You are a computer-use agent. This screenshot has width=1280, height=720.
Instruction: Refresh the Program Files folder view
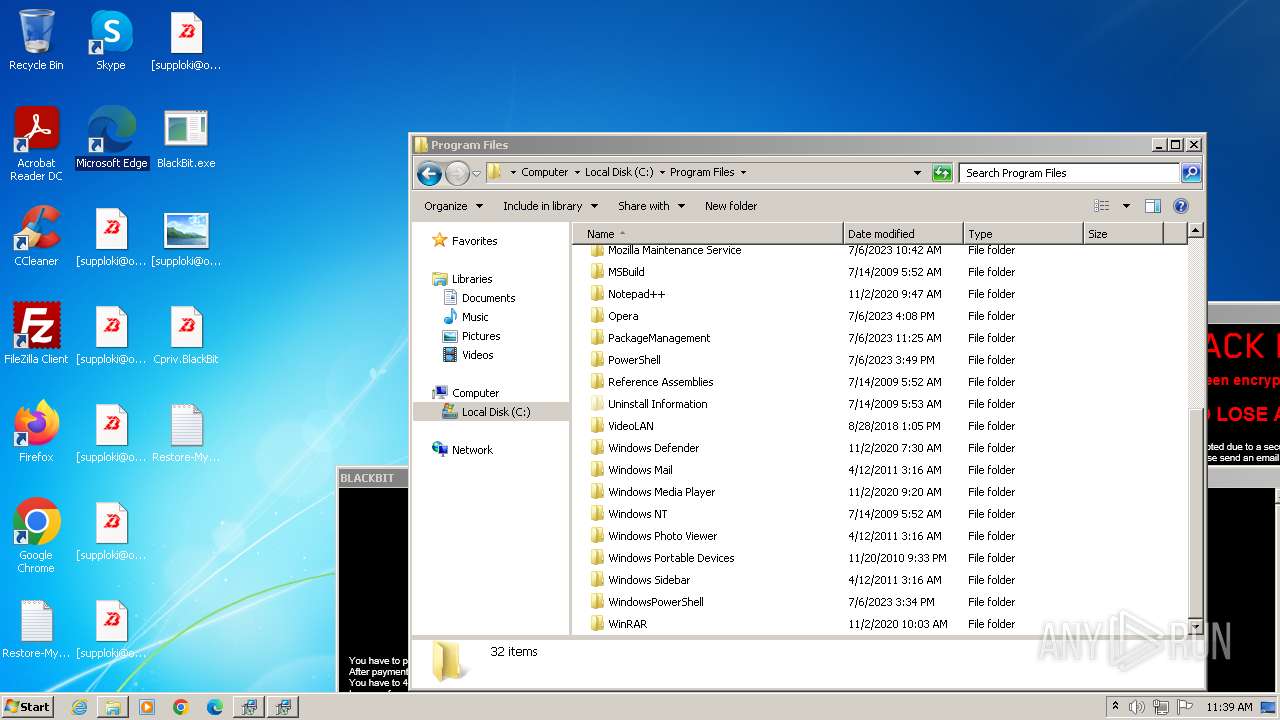pyautogui.click(x=942, y=173)
